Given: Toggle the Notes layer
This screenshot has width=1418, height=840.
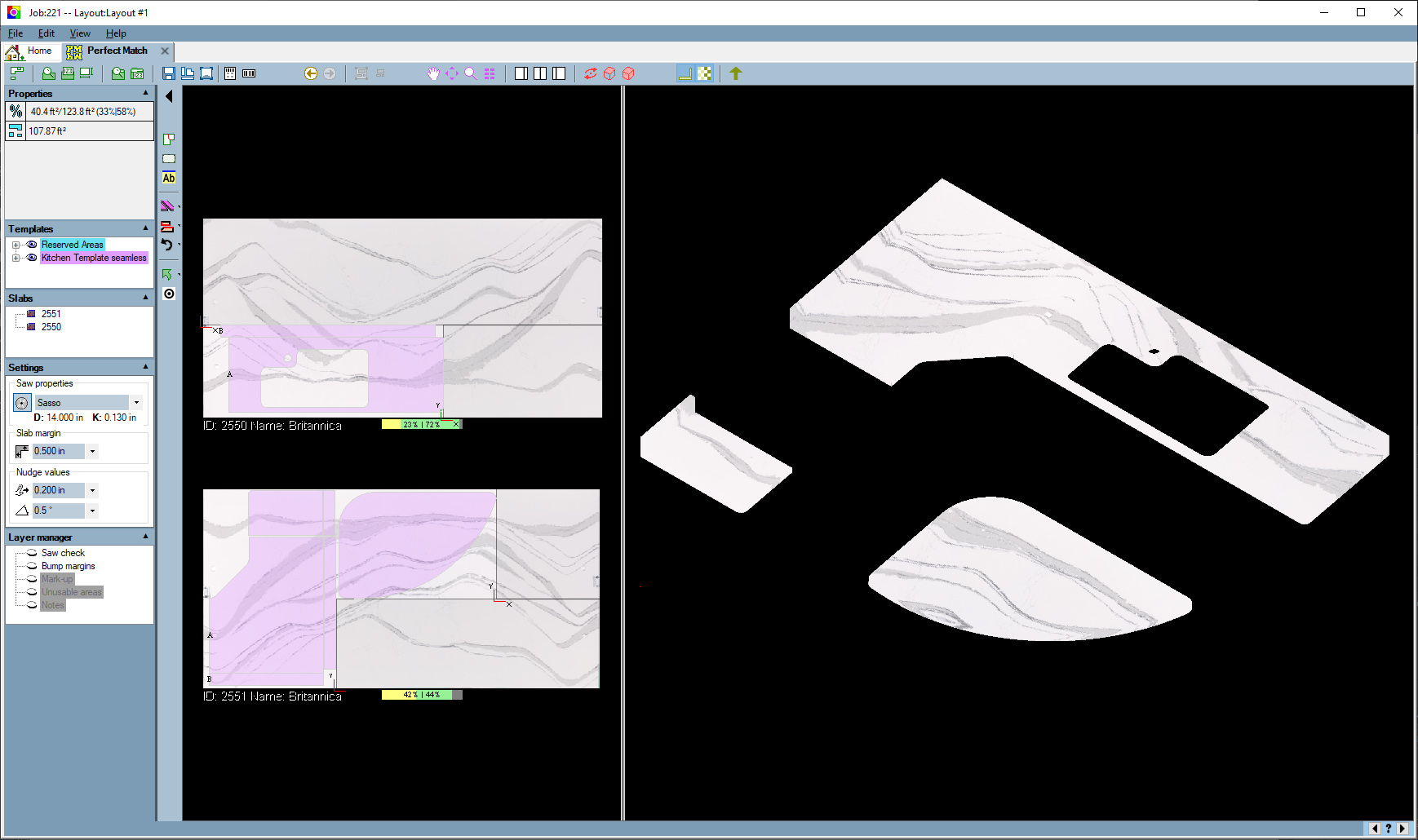Looking at the screenshot, I should (32, 605).
